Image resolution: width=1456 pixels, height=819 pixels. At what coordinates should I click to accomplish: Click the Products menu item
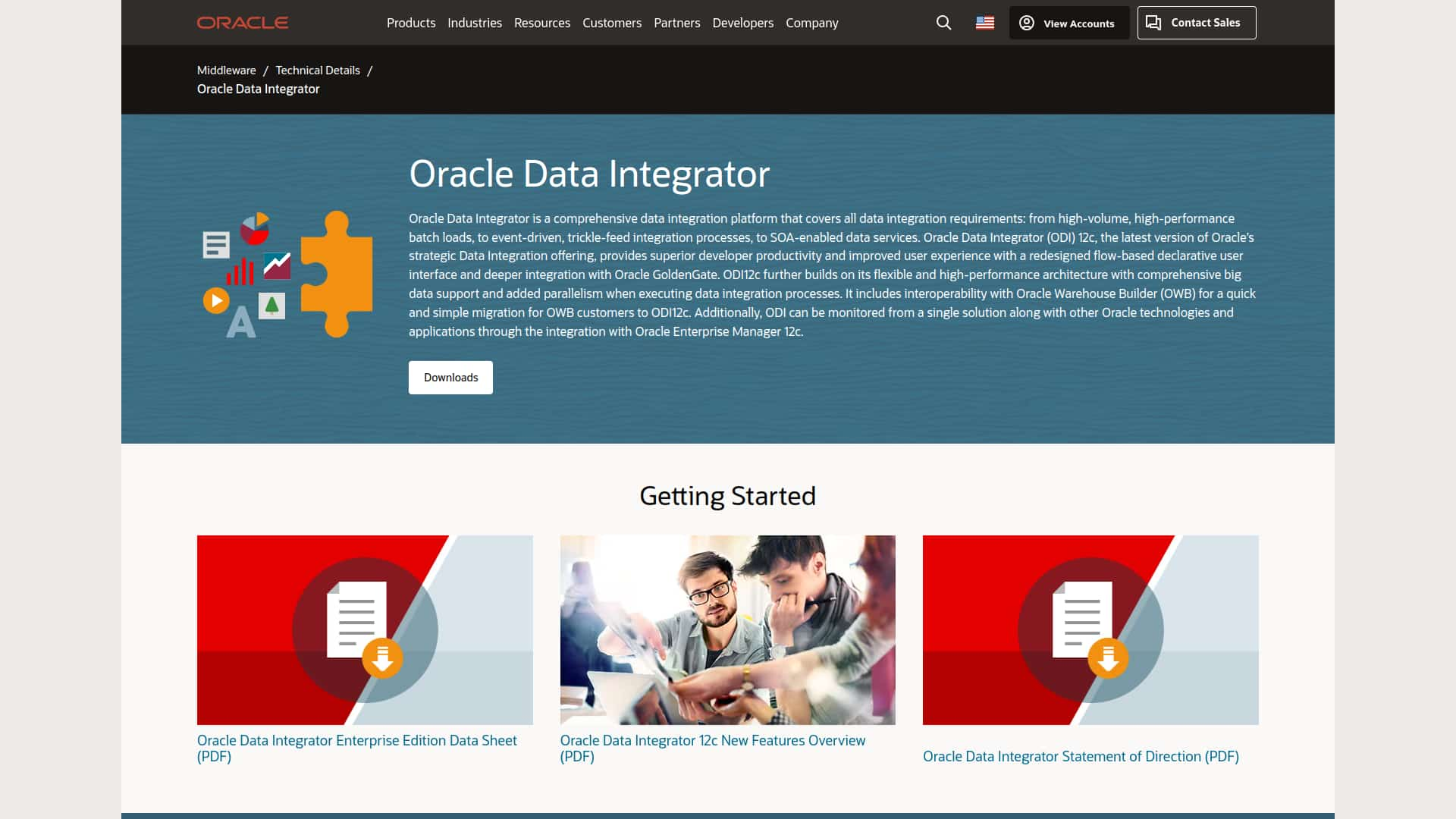pyautogui.click(x=411, y=22)
